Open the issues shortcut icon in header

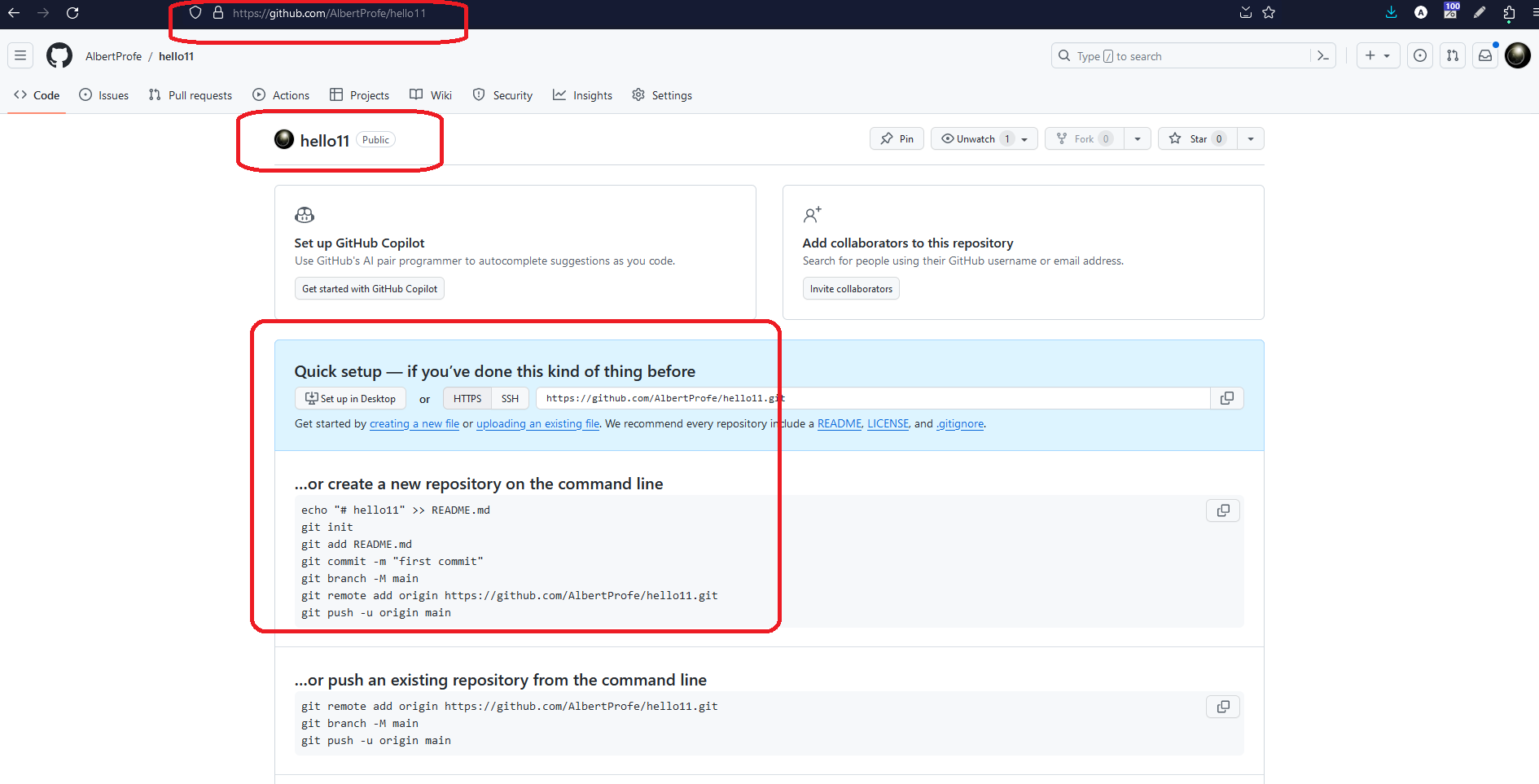[x=1420, y=55]
